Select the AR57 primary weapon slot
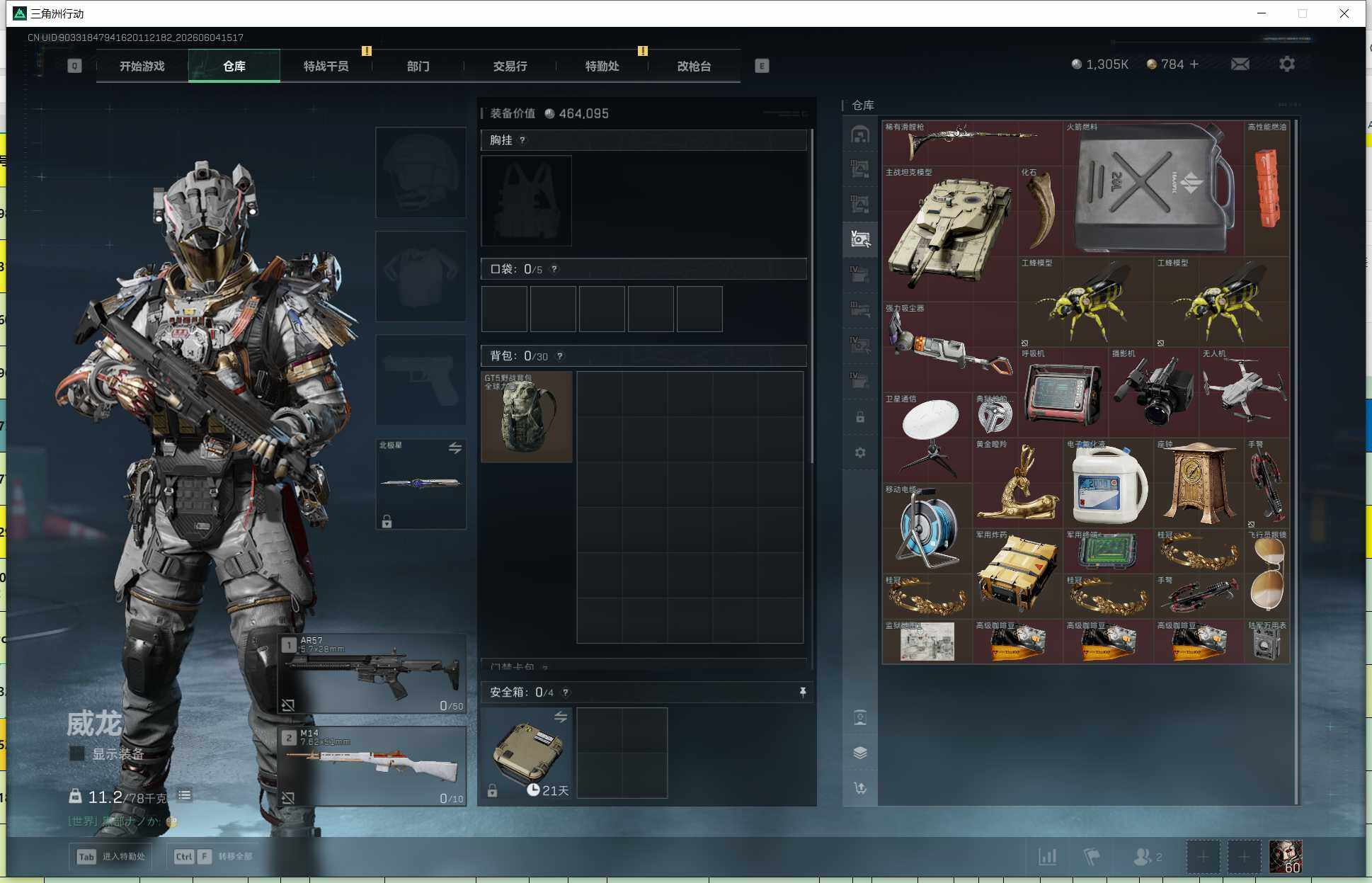This screenshot has height=883, width=1372. coord(372,673)
